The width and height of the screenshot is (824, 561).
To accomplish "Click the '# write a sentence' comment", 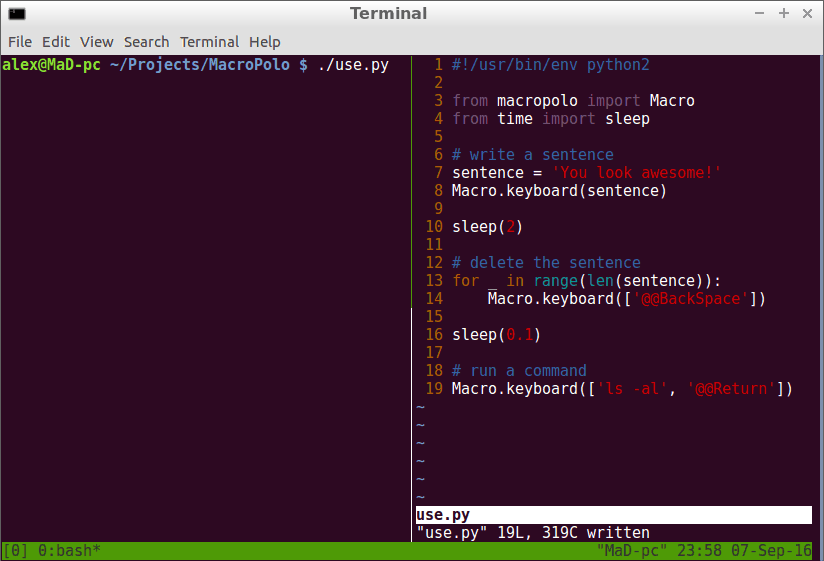I will (532, 155).
